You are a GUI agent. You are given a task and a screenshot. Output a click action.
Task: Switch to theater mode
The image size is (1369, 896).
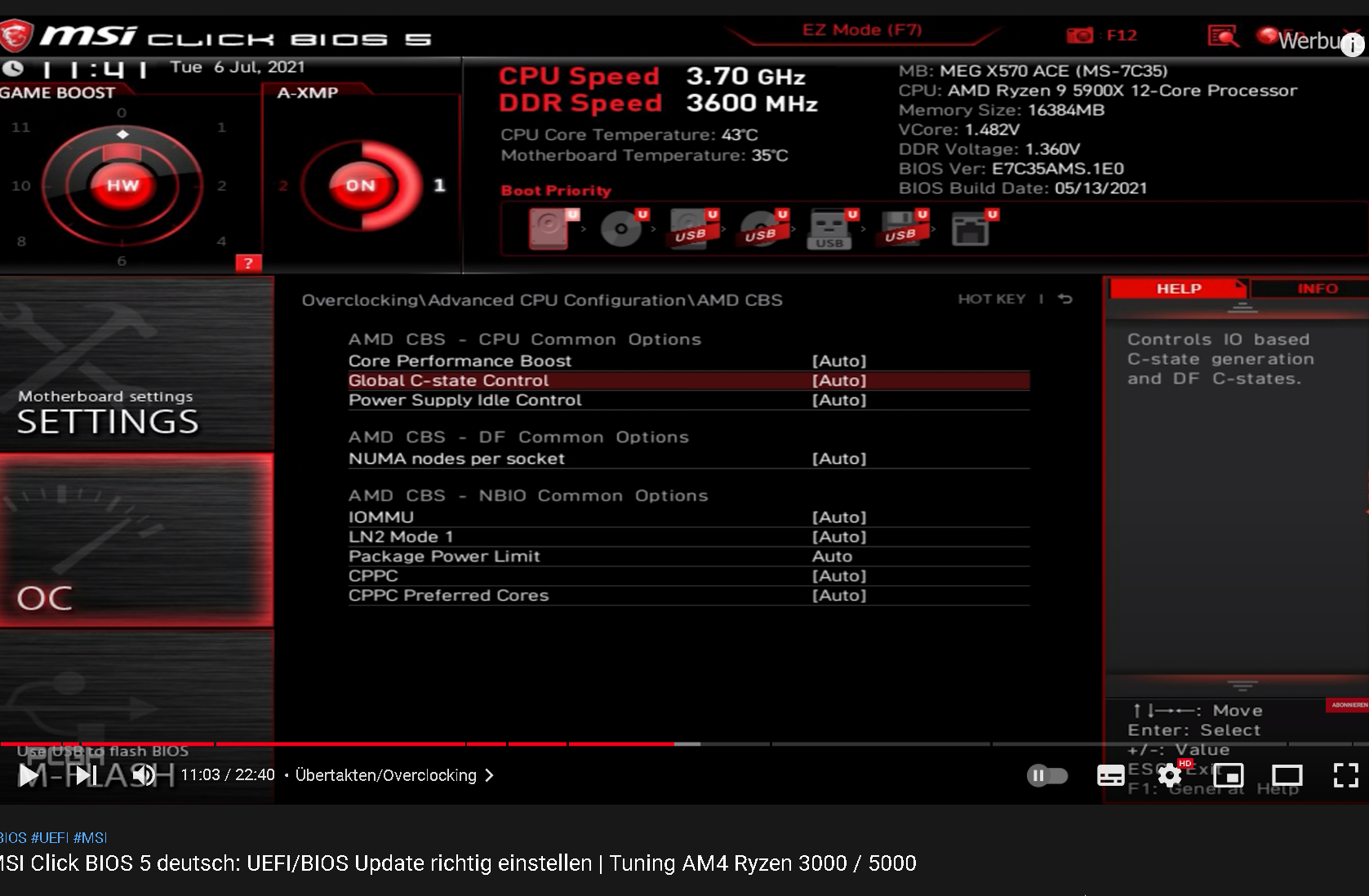tap(1287, 775)
